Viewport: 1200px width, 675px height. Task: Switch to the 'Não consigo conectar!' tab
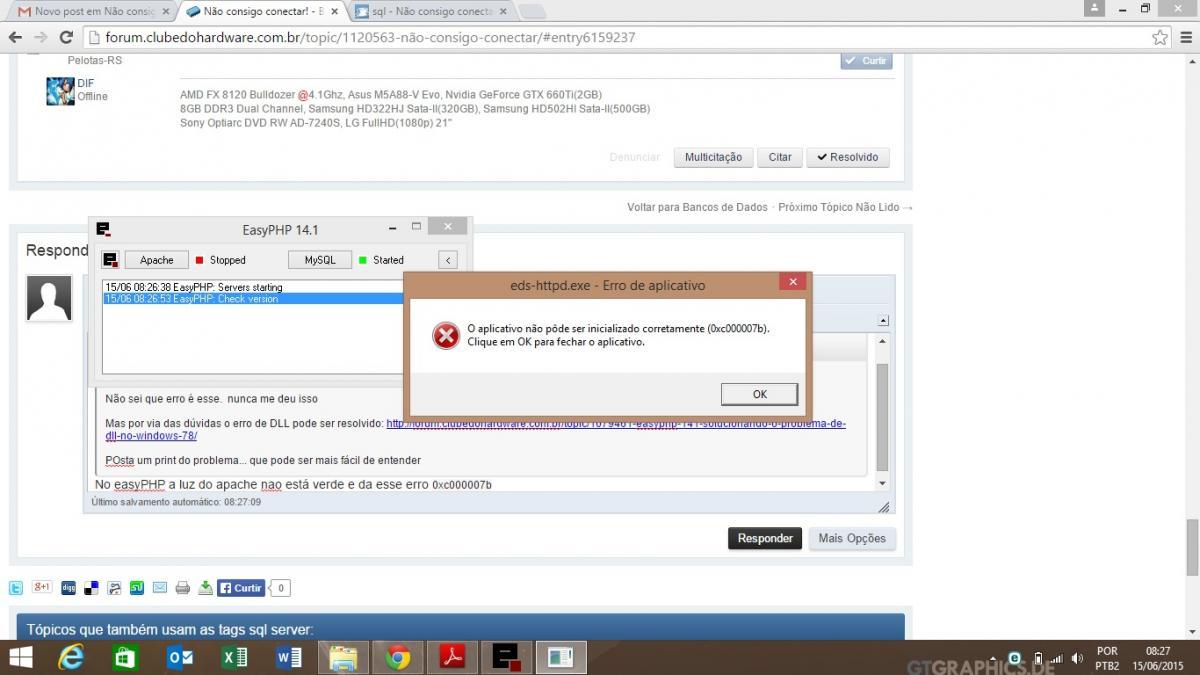point(260,11)
